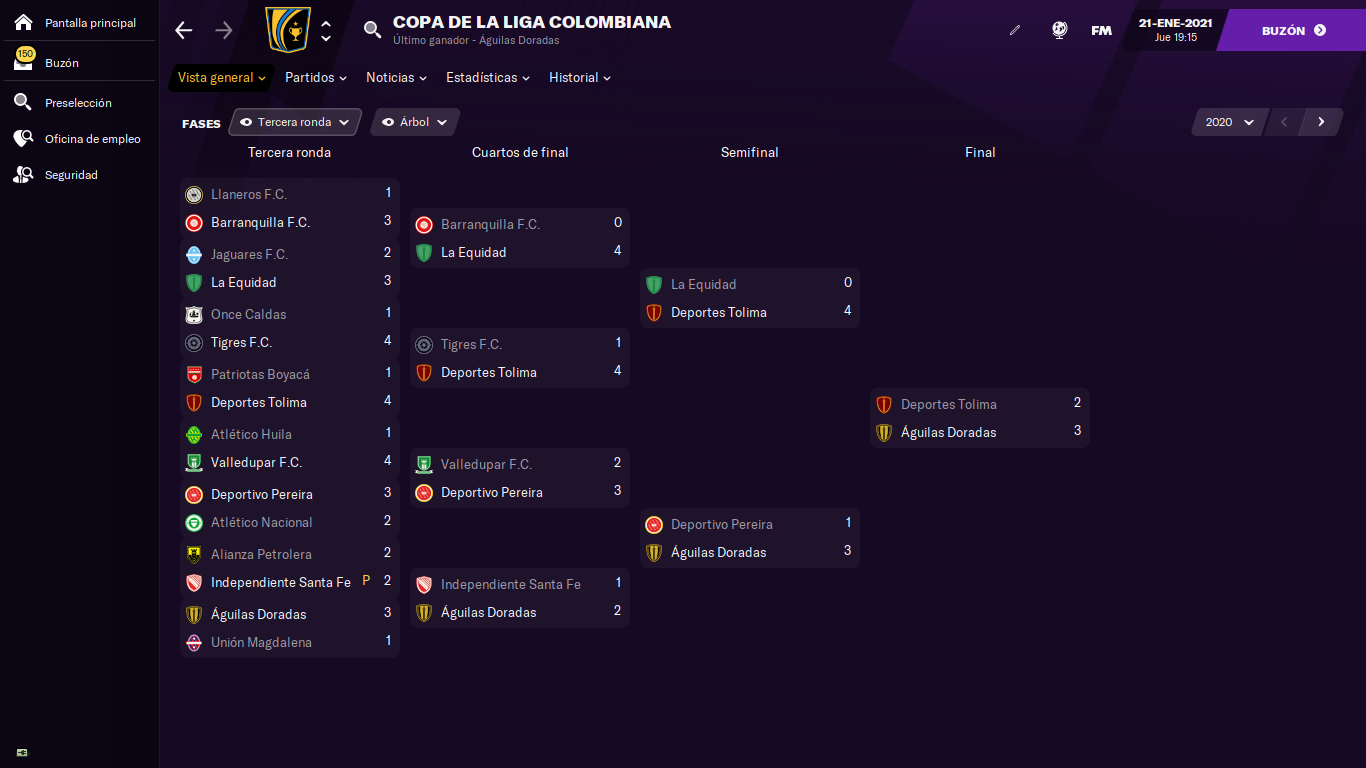1366x768 pixels.
Task: Click the date and time display
Action: [1175, 30]
